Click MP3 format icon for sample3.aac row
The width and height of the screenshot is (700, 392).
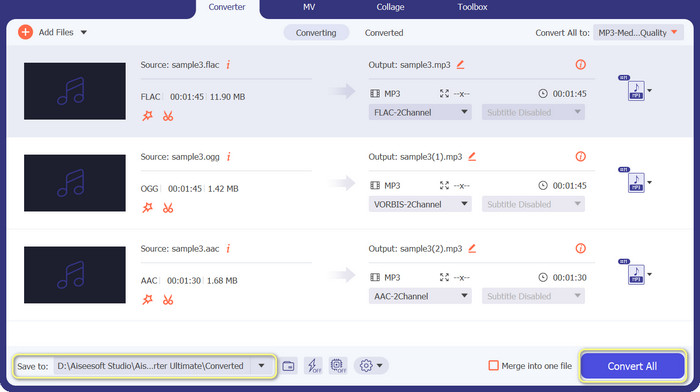[x=636, y=274]
